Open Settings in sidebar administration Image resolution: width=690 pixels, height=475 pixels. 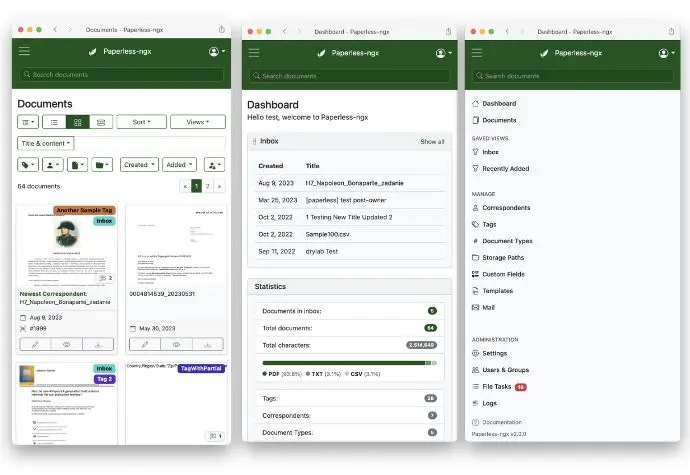[x=490, y=353]
